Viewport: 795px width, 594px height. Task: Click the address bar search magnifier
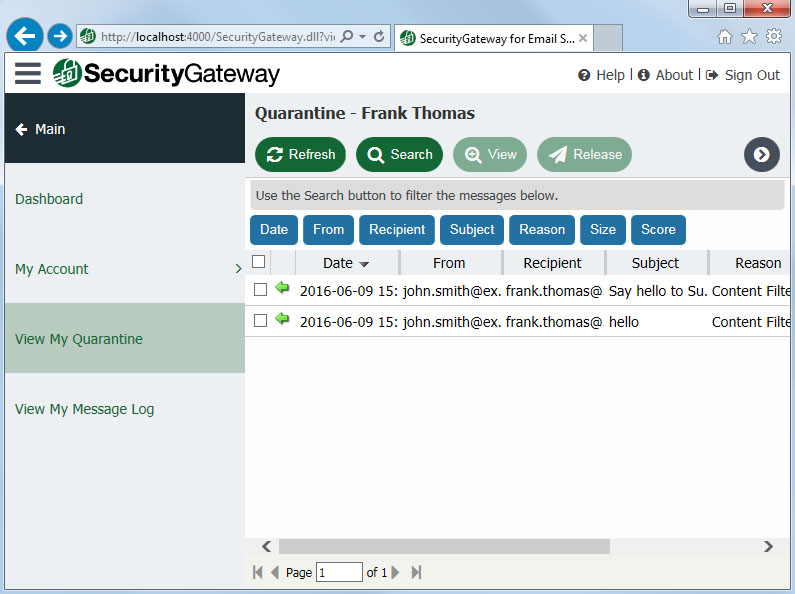point(347,36)
